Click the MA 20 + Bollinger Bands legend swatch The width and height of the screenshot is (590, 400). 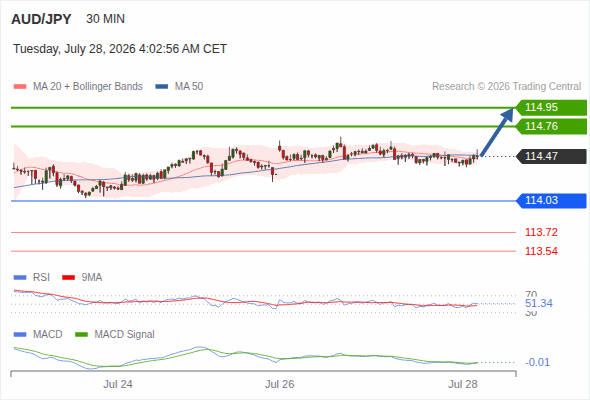[20, 87]
